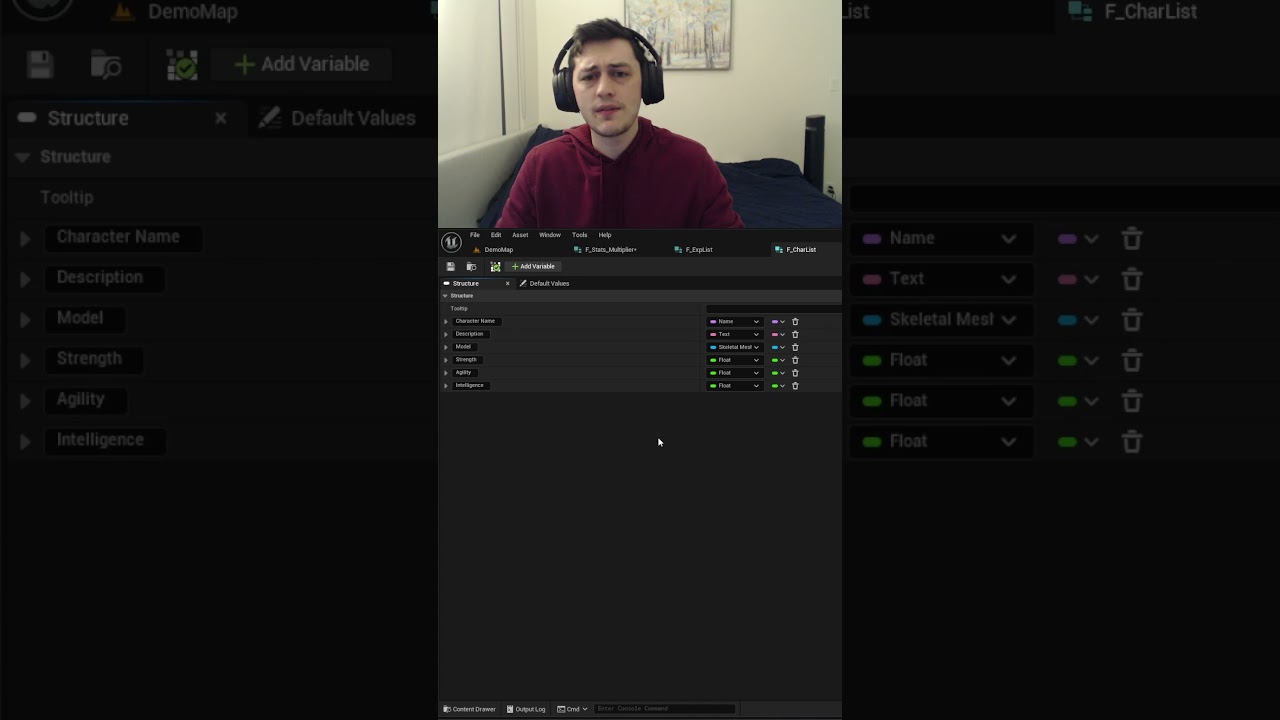Open the Help menu

[x=605, y=235]
